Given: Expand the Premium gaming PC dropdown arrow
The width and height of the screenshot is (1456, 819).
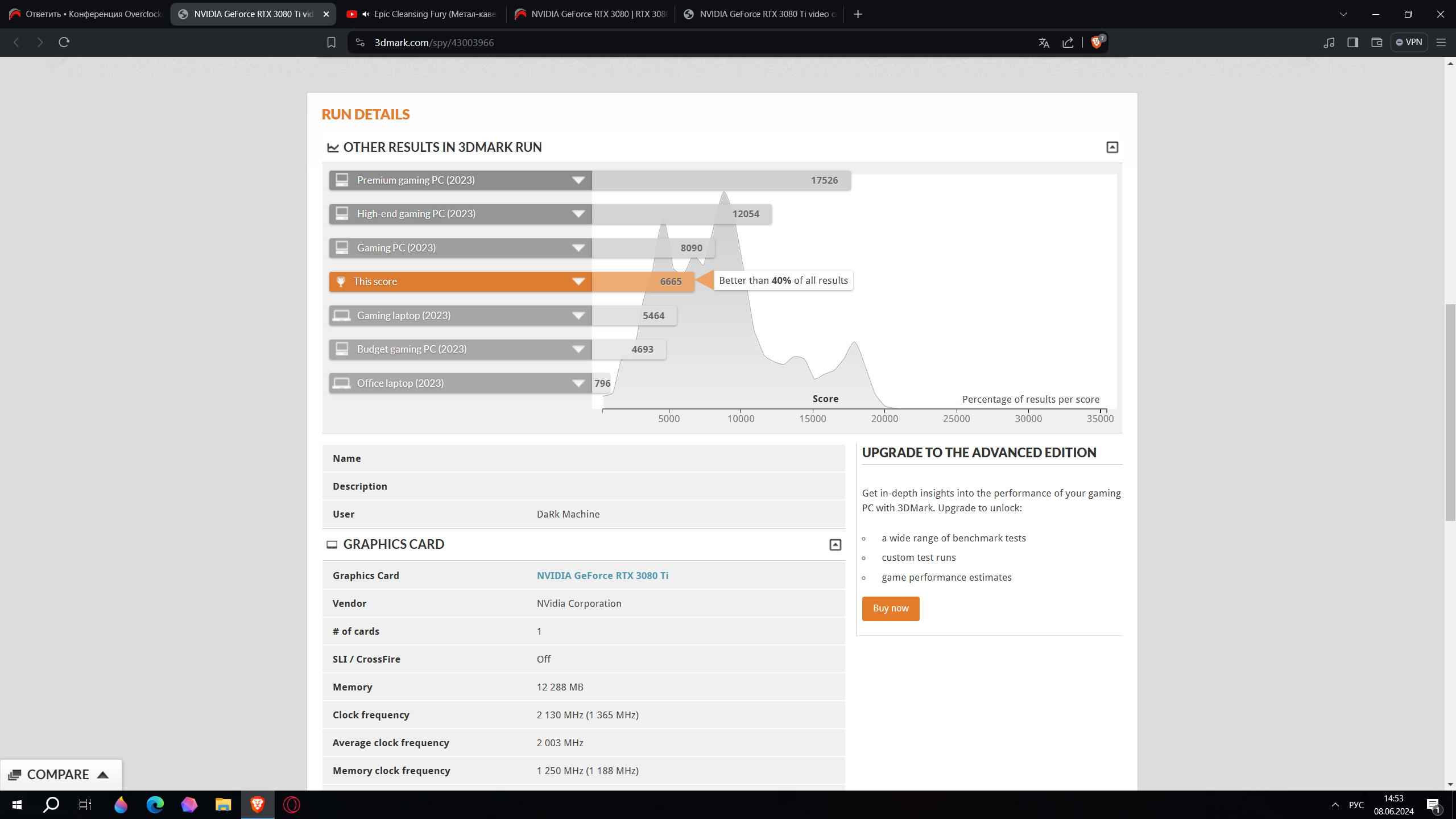Looking at the screenshot, I should pyautogui.click(x=578, y=180).
